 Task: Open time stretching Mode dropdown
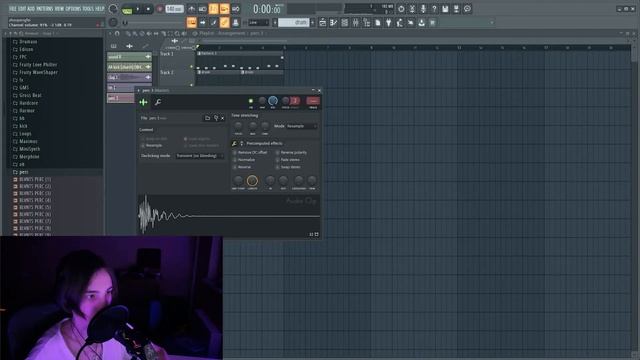302,126
